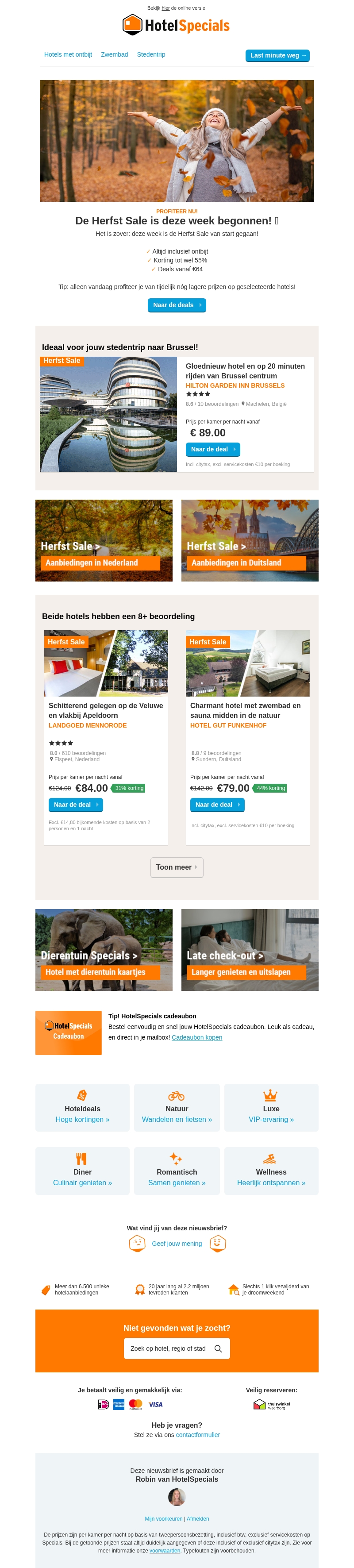354x1568 pixels.
Task: Click the Wellness swimmer icon
Action: tap(270, 1158)
